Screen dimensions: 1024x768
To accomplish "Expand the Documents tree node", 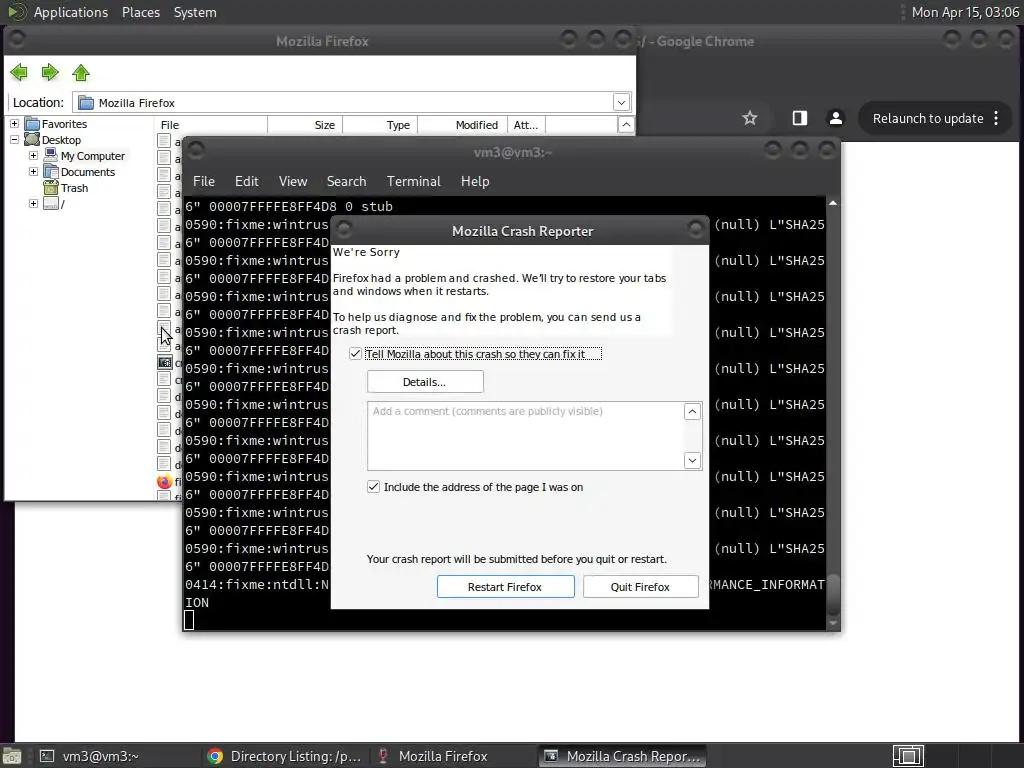I will (33, 171).
